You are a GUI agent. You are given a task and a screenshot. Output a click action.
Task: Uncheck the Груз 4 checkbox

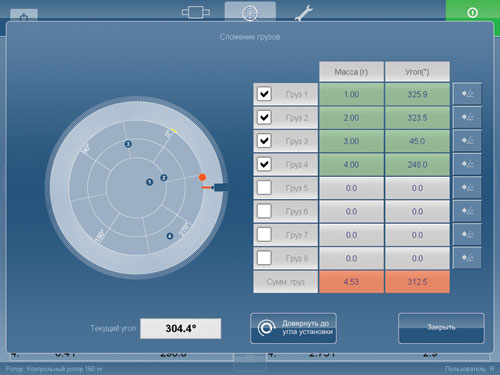click(x=264, y=164)
